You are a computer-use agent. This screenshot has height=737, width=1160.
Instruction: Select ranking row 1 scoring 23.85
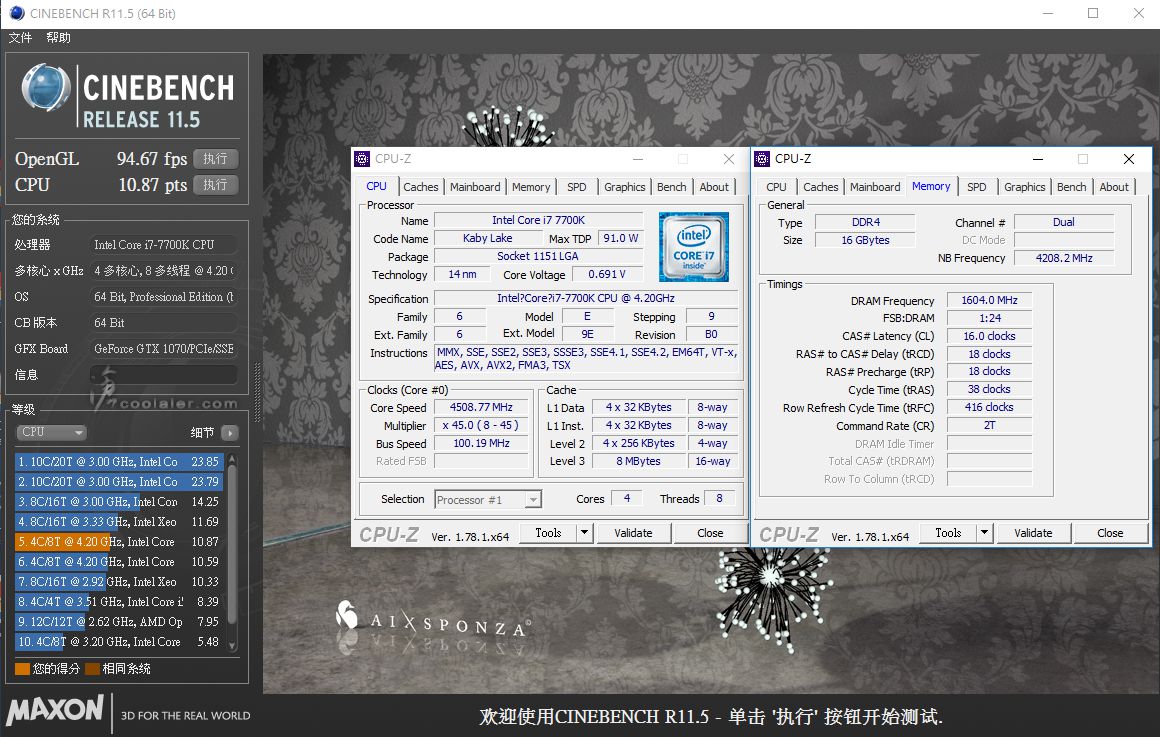tap(118, 462)
